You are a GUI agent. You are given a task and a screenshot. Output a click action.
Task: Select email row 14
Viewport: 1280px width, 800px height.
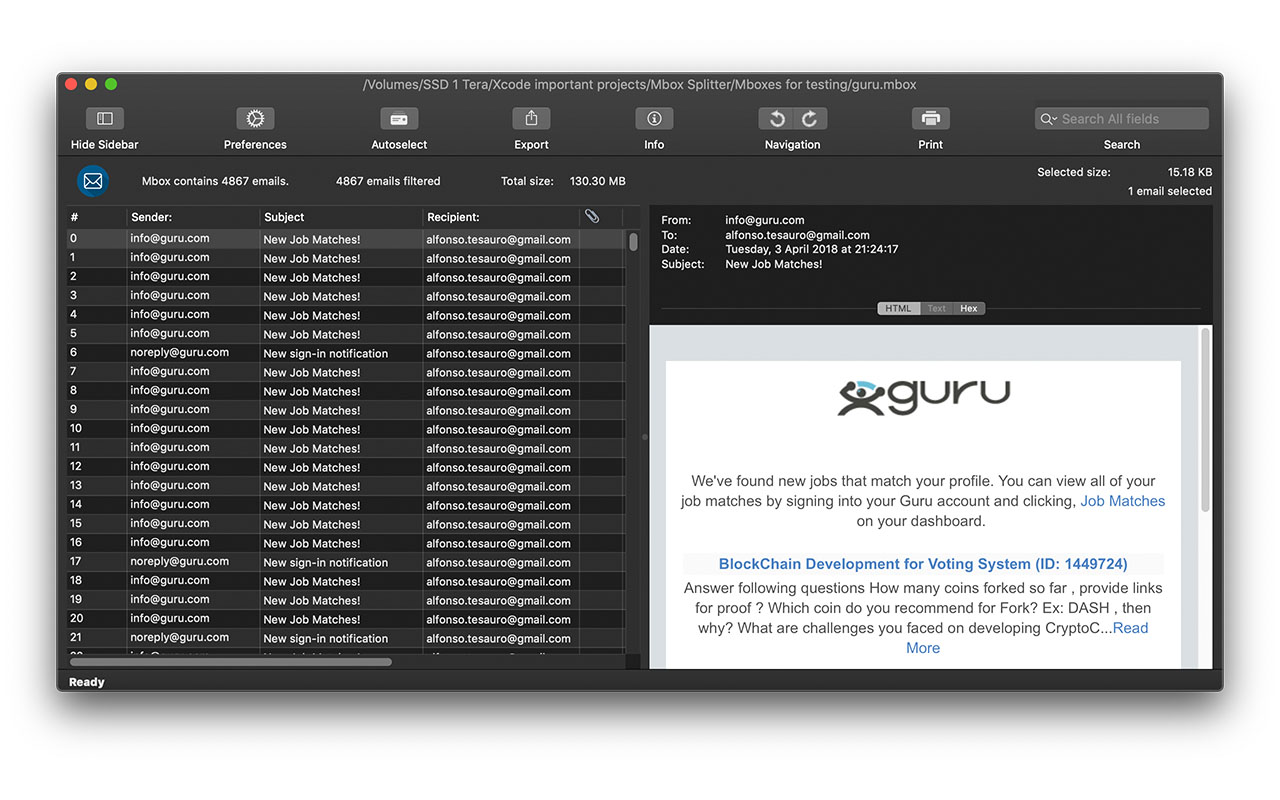click(346, 505)
